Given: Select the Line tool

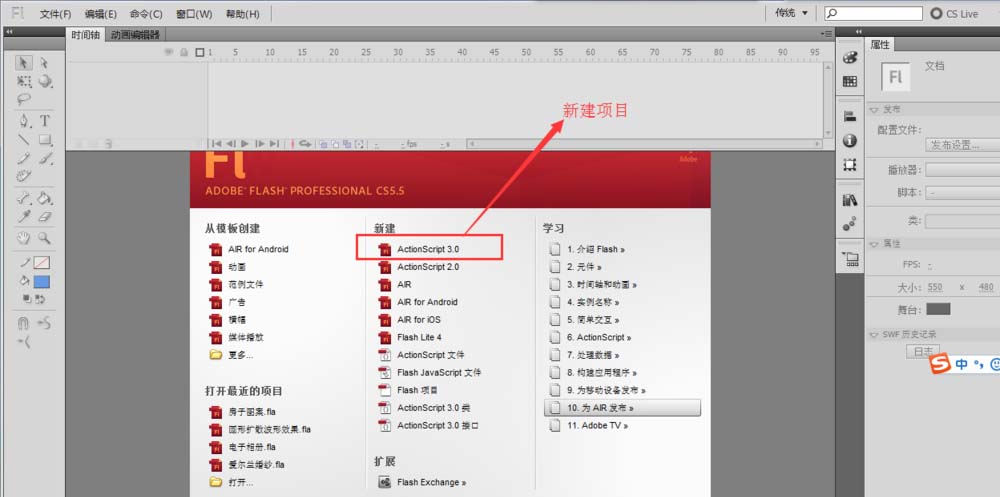Looking at the screenshot, I should coord(24,139).
